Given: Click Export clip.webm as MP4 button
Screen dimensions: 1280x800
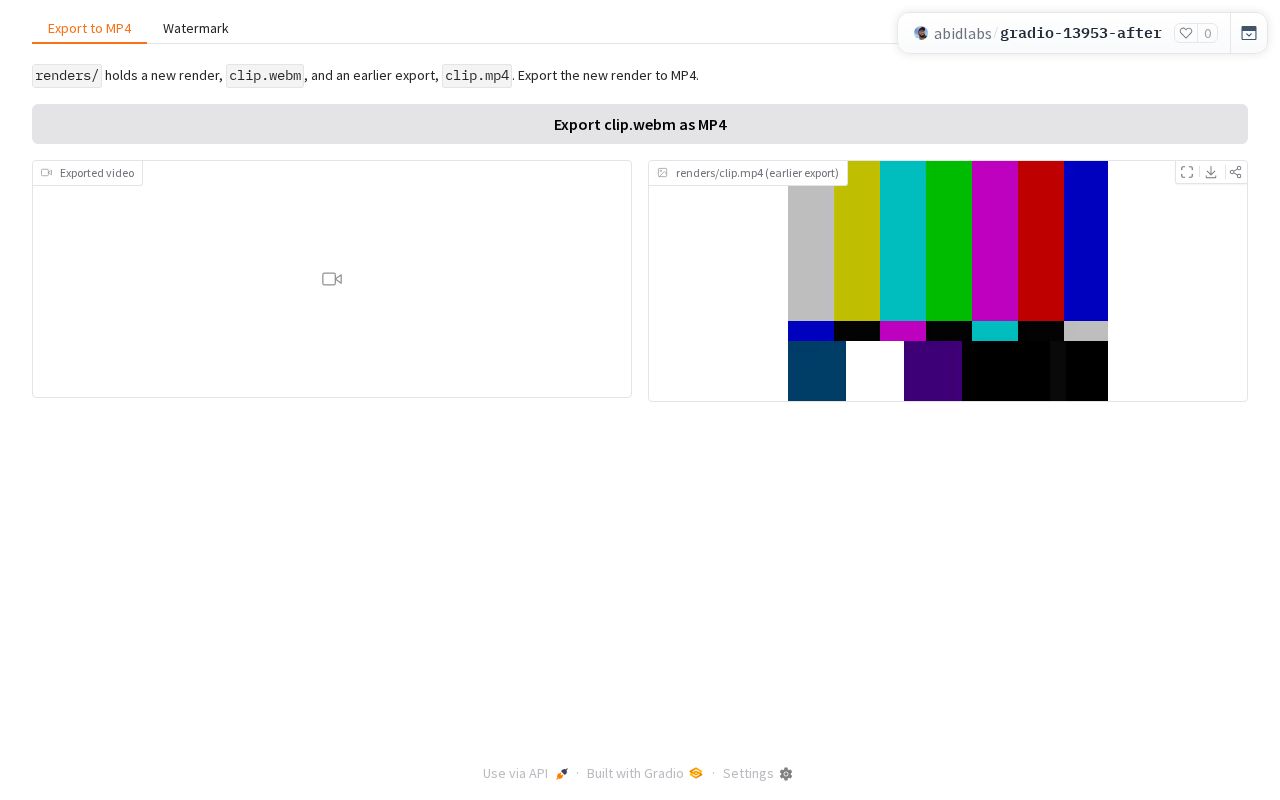Looking at the screenshot, I should (640, 124).
